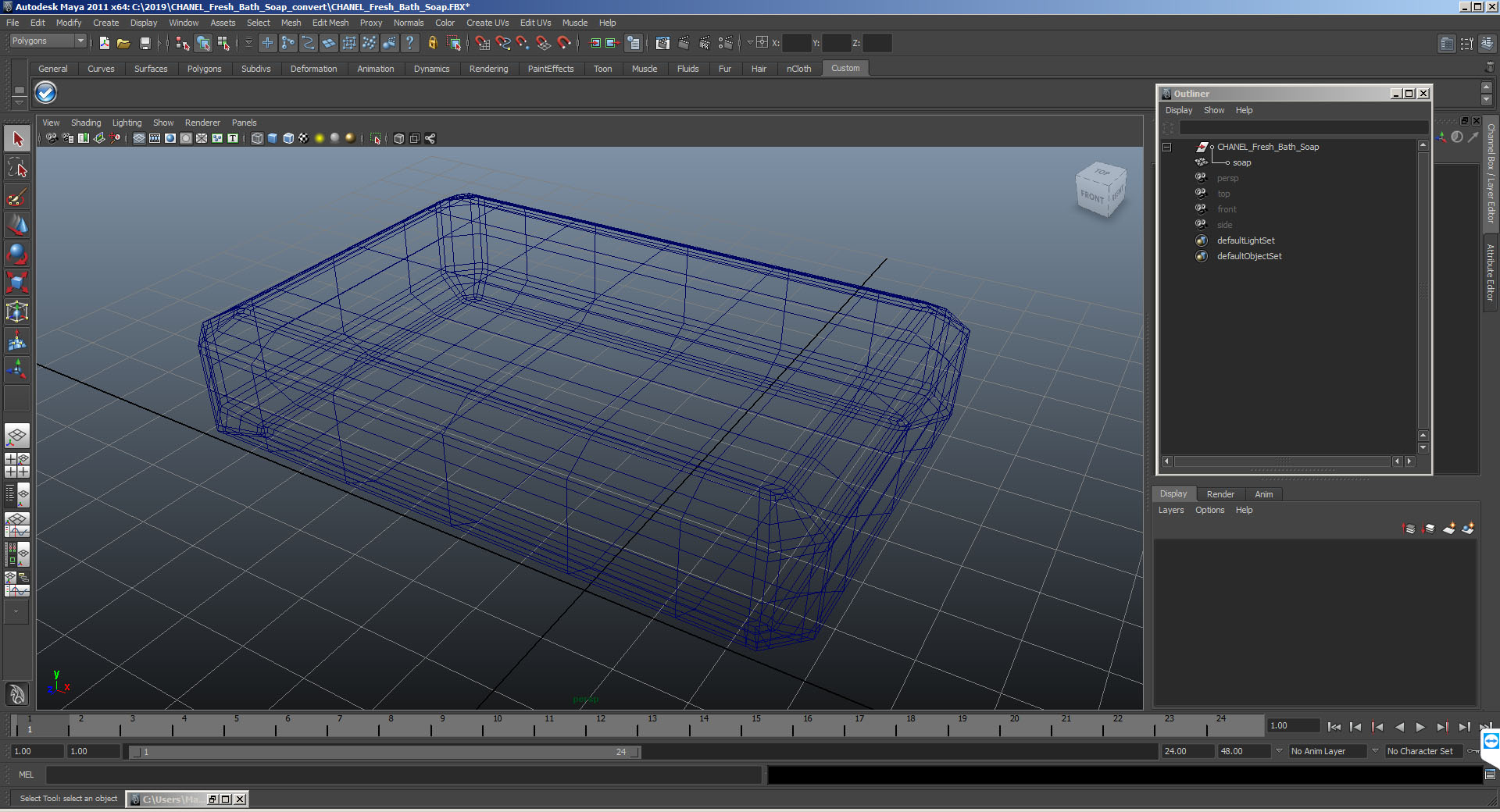
Task: Choose the Rotate tool sphere icon
Action: [17, 253]
